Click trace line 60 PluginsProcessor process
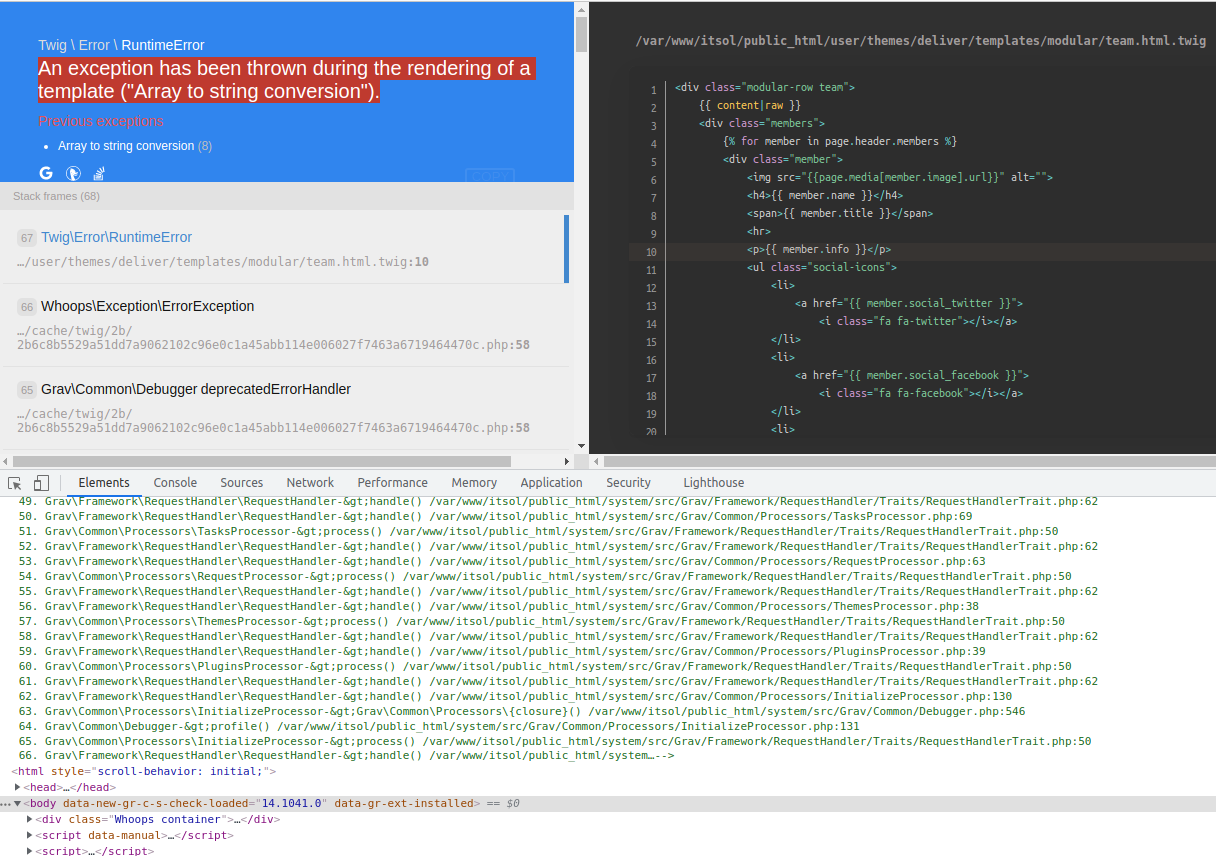This screenshot has height=856, width=1216. tap(545, 666)
